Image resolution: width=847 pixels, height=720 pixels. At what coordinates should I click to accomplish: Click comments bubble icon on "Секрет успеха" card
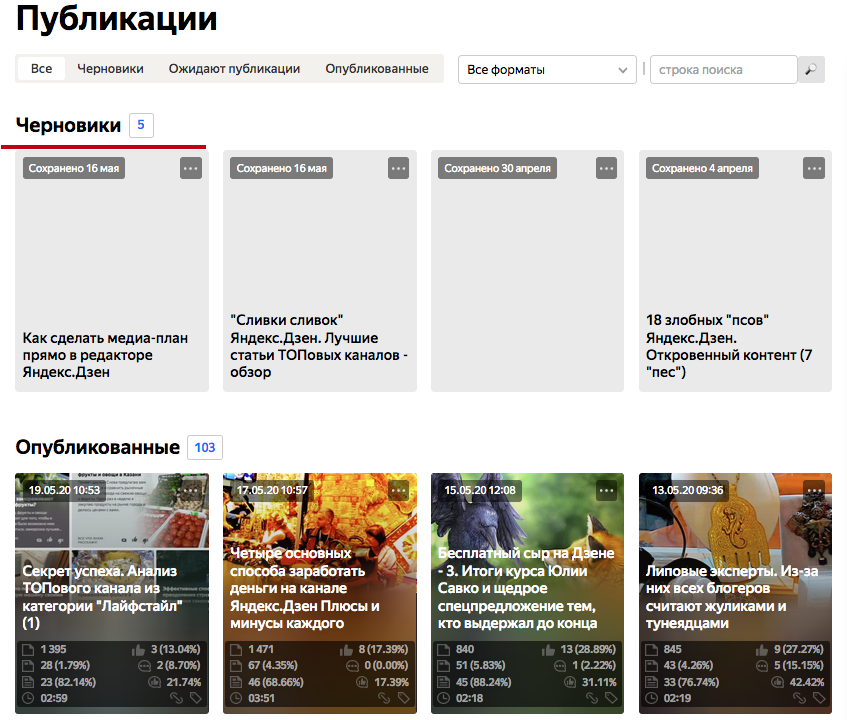point(144,665)
